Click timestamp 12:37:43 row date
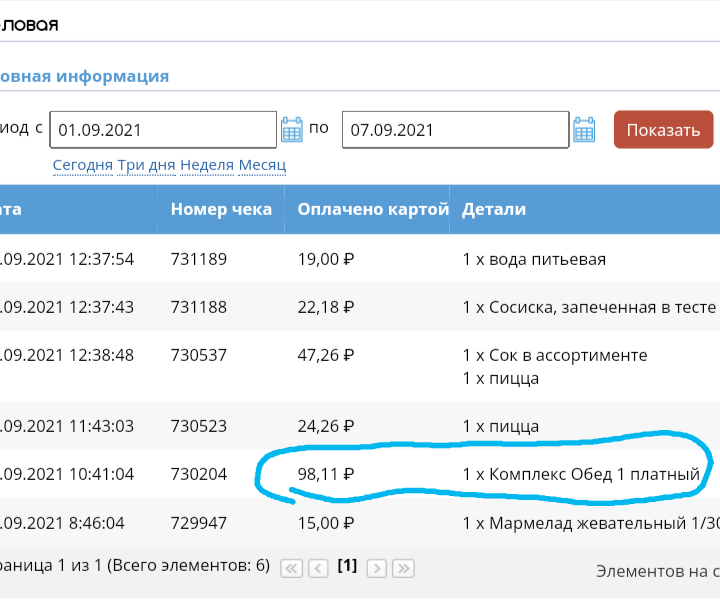The height and width of the screenshot is (608, 720). 101,307
